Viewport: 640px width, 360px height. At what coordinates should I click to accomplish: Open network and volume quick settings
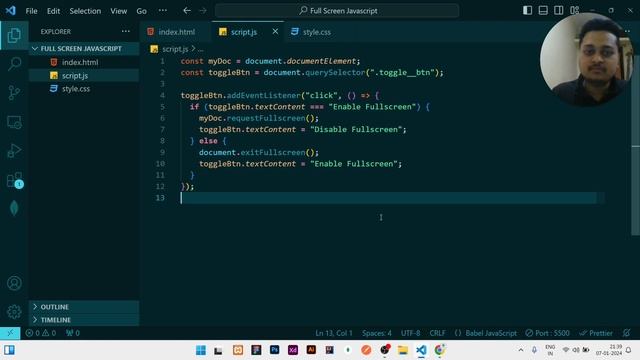(576, 350)
